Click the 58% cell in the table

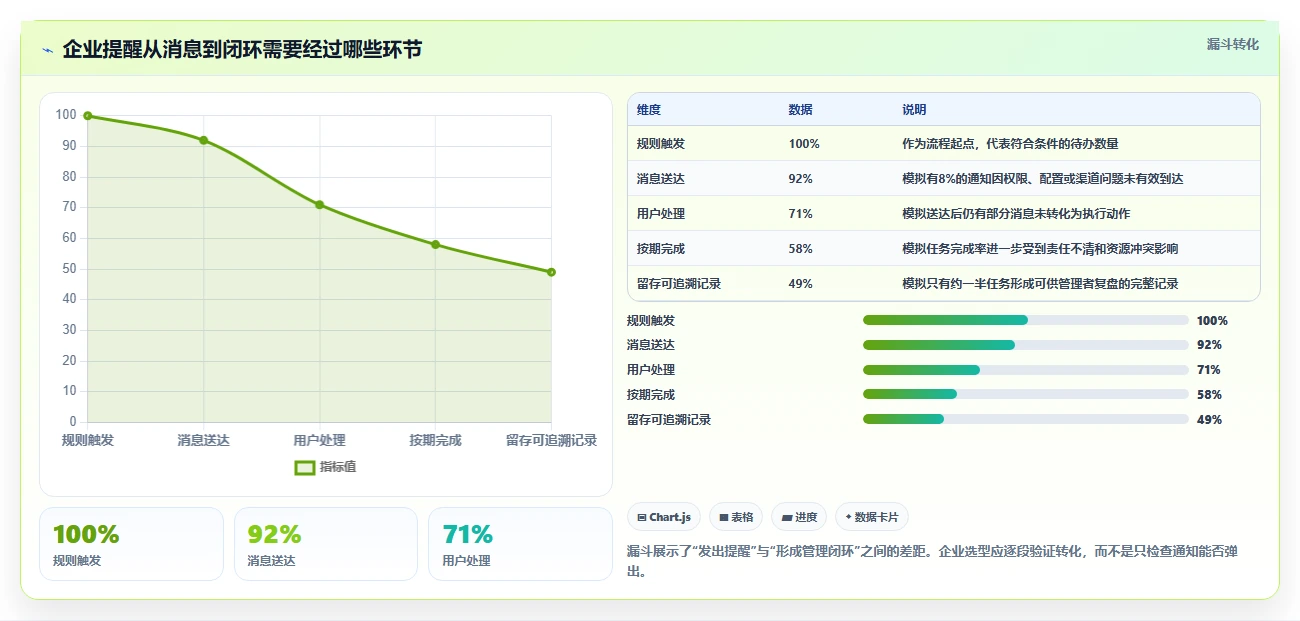pos(800,249)
